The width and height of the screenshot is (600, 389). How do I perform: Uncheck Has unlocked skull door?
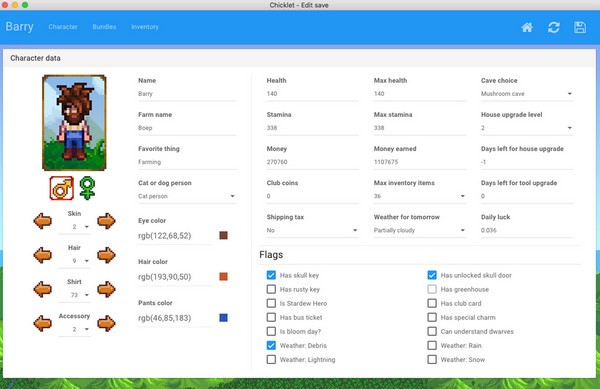coord(432,275)
